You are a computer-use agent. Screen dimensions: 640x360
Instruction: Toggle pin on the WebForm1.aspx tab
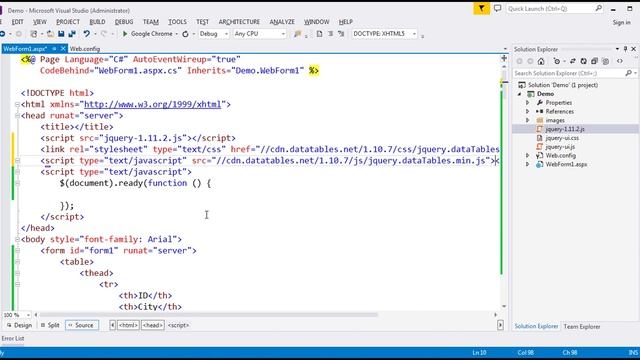54,49
